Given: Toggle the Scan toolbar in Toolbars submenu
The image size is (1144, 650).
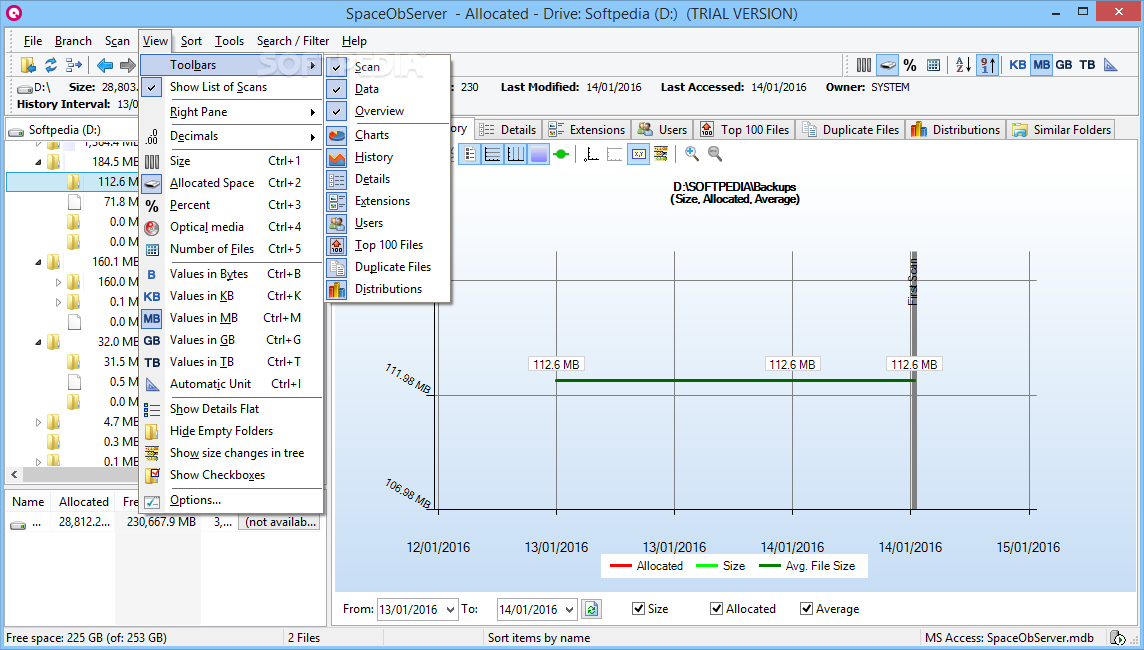Looking at the screenshot, I should [x=388, y=67].
